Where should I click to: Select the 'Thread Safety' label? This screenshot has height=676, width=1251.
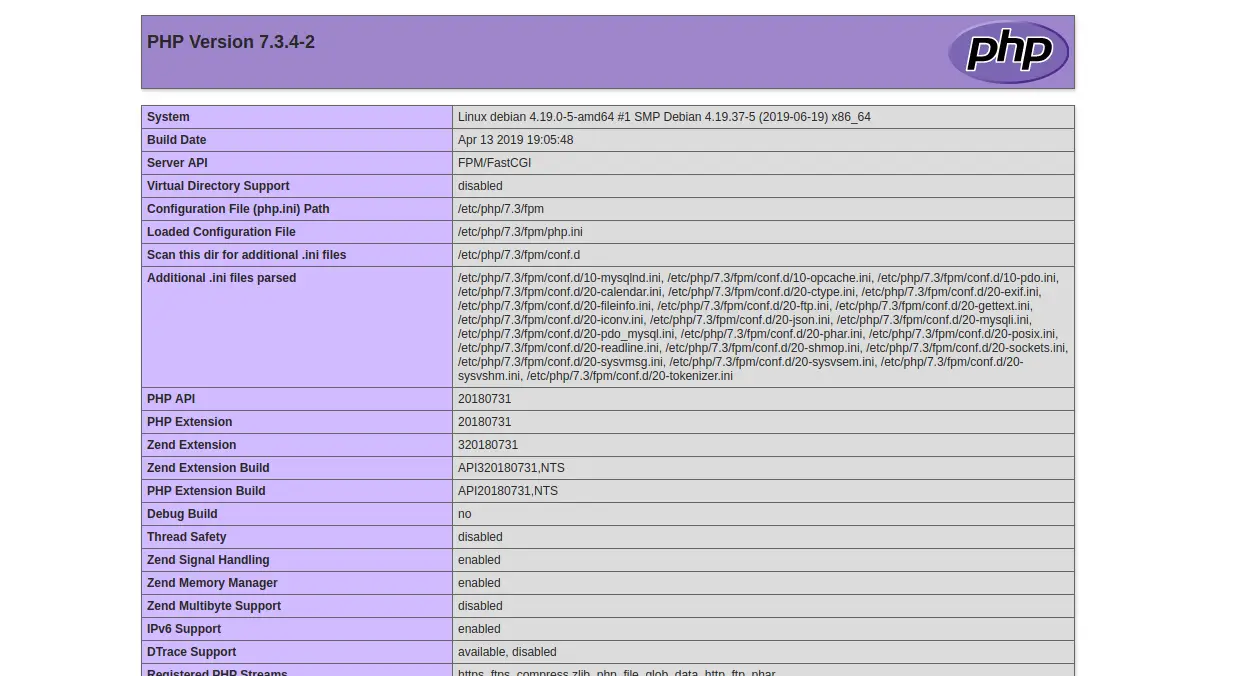(186, 537)
